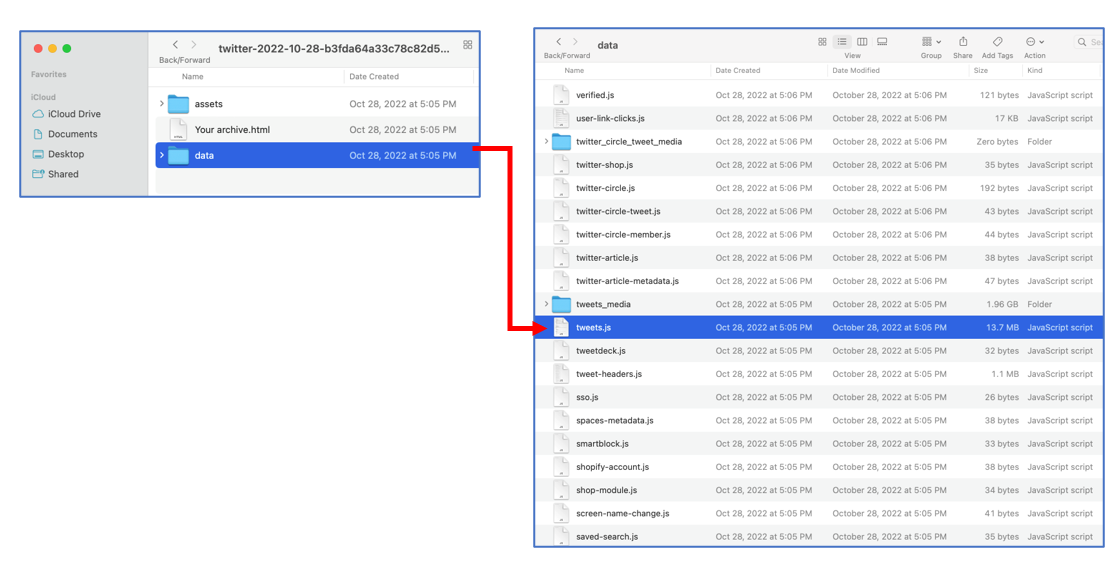Viewport: 1114px width, 568px height.
Task: Click Forward arrow in twitter archive window
Action: (x=193, y=45)
